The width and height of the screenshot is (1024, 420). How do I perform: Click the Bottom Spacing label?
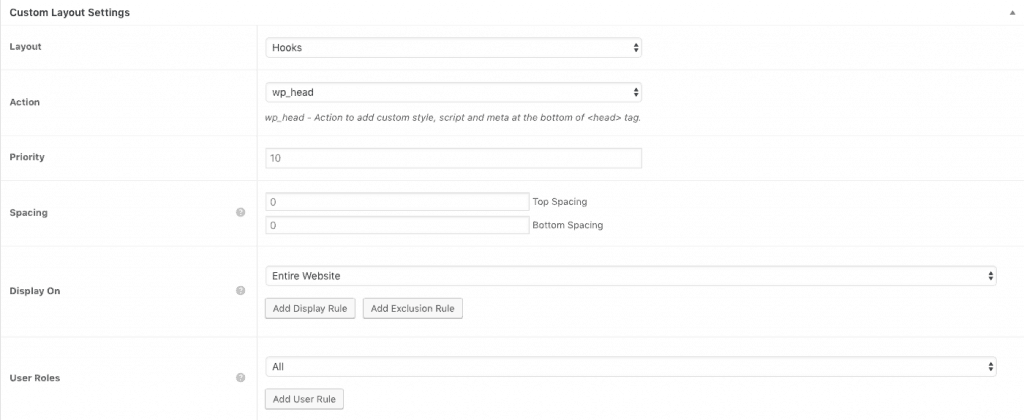coord(568,225)
